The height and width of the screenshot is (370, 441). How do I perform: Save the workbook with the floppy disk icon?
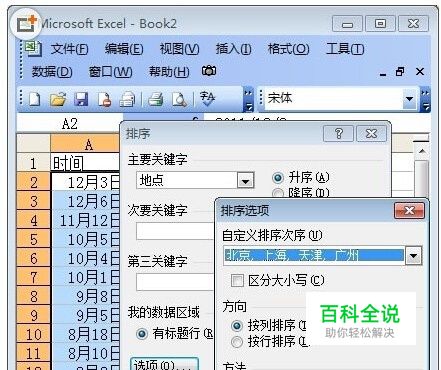[81, 99]
